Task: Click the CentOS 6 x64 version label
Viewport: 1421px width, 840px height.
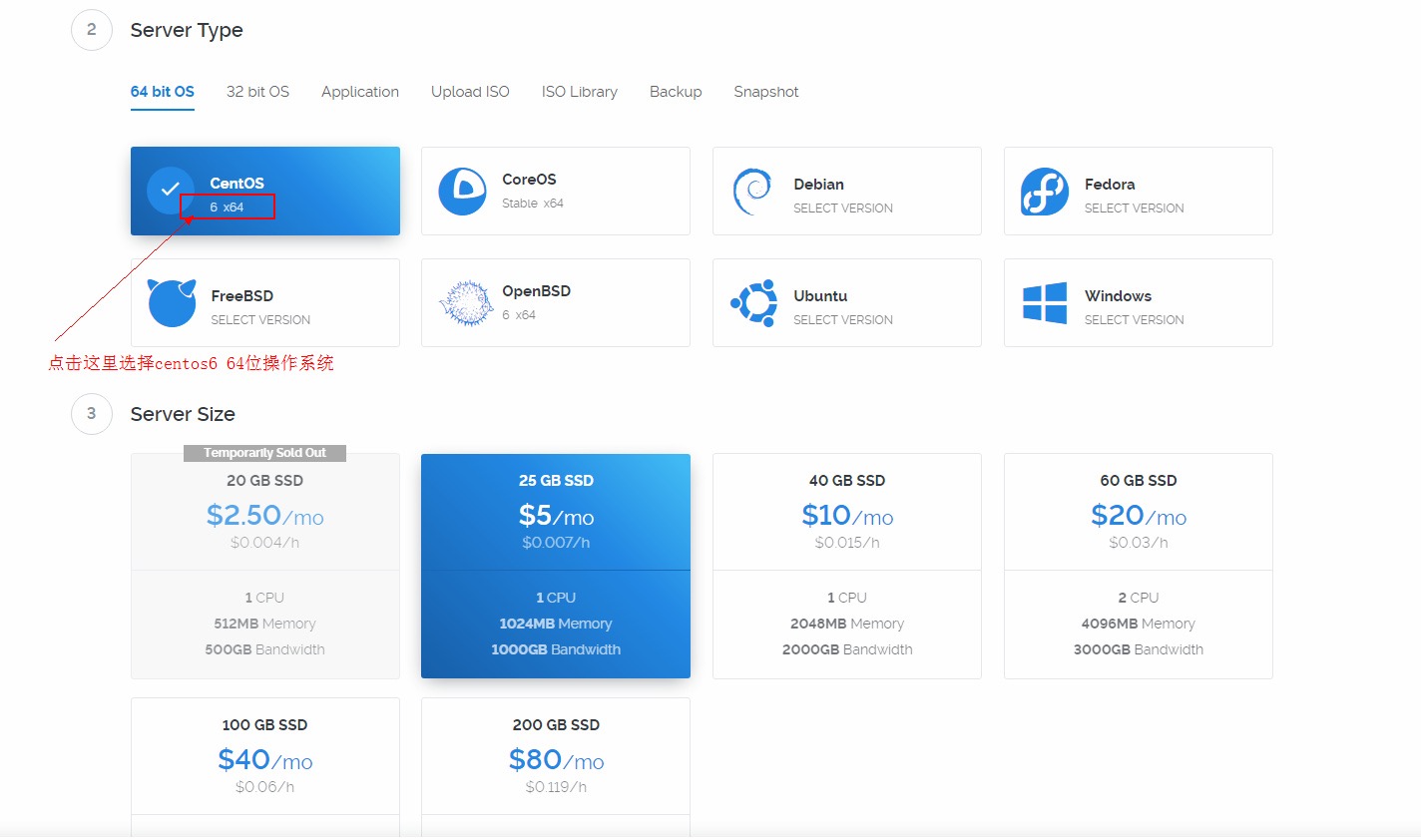Action: 227,208
